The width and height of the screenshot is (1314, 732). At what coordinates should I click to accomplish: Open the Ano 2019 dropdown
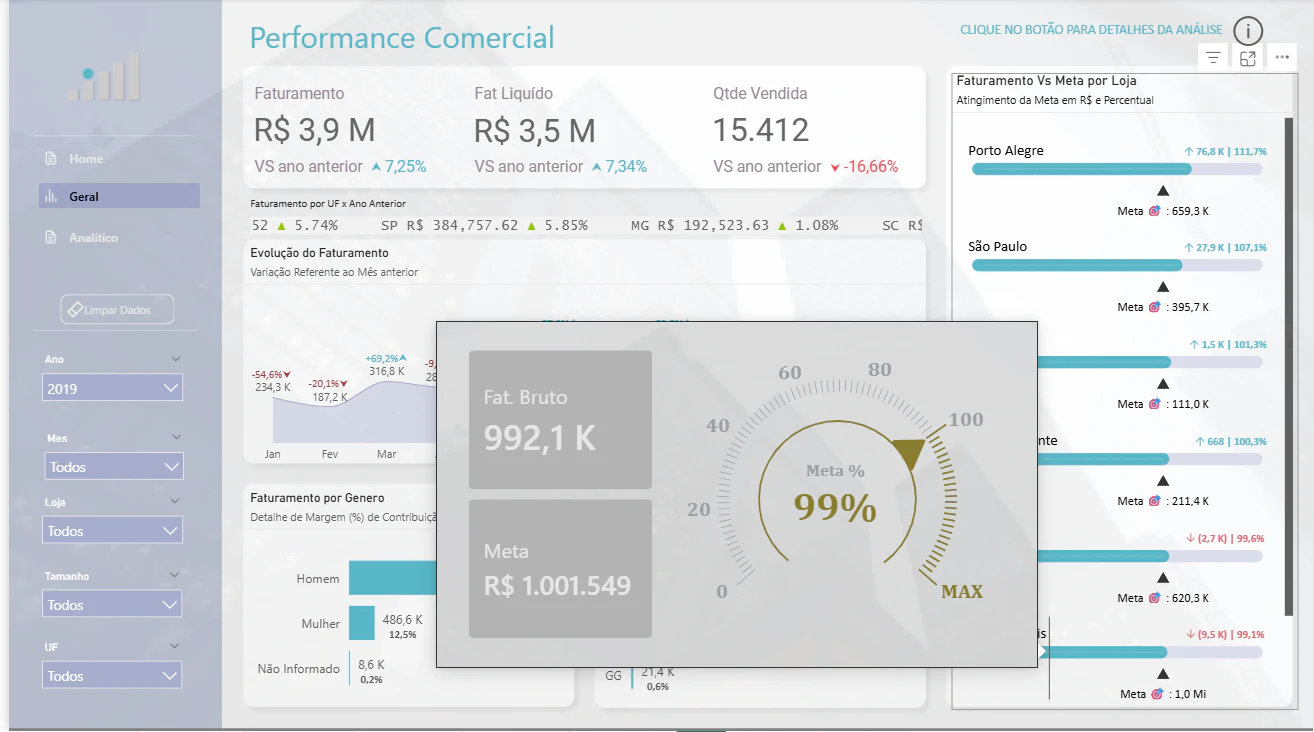(x=113, y=388)
